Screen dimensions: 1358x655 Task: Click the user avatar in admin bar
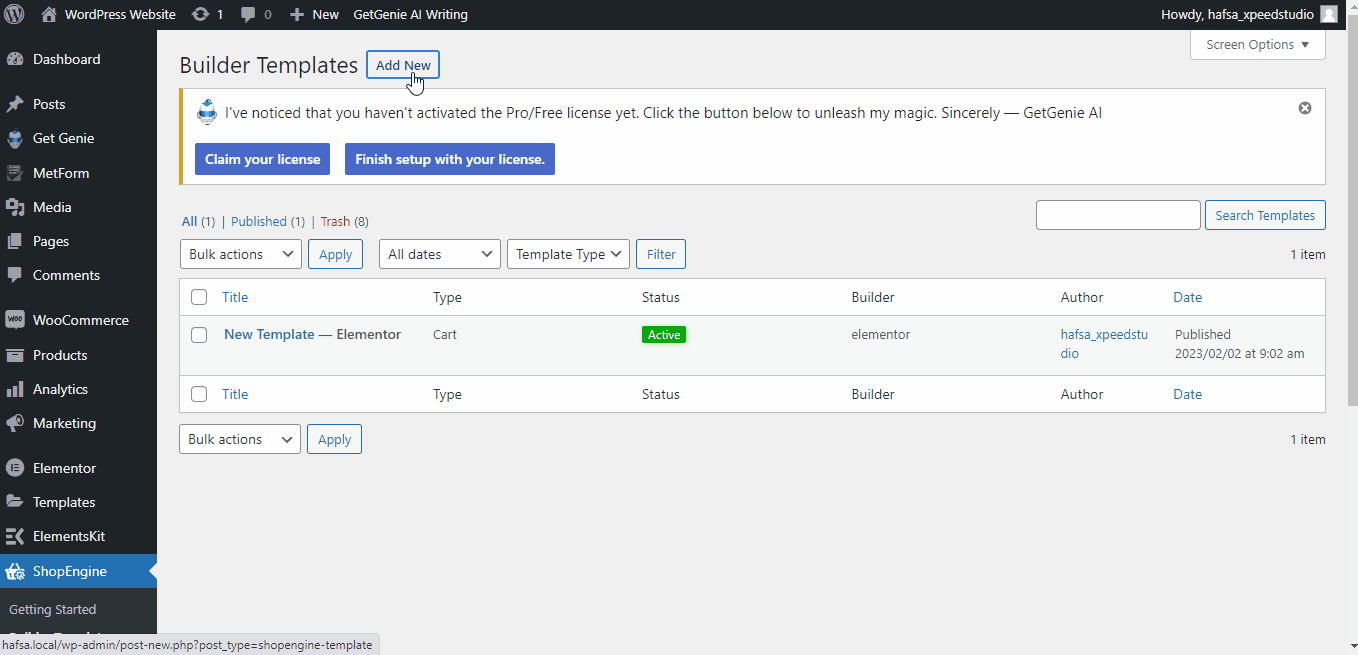click(1329, 15)
